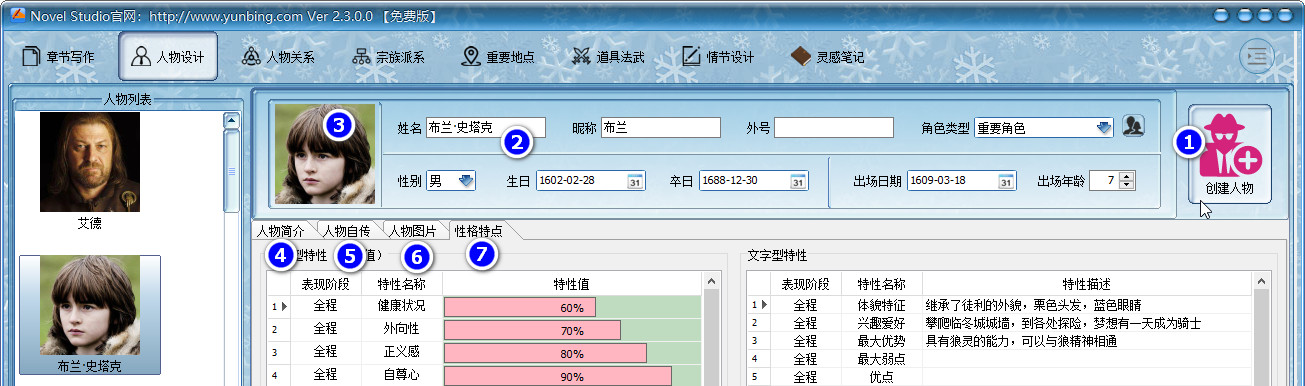Click the person icon beside 角色类型 dropdown
Image resolution: width=1305 pixels, height=386 pixels.
pos(1133,127)
